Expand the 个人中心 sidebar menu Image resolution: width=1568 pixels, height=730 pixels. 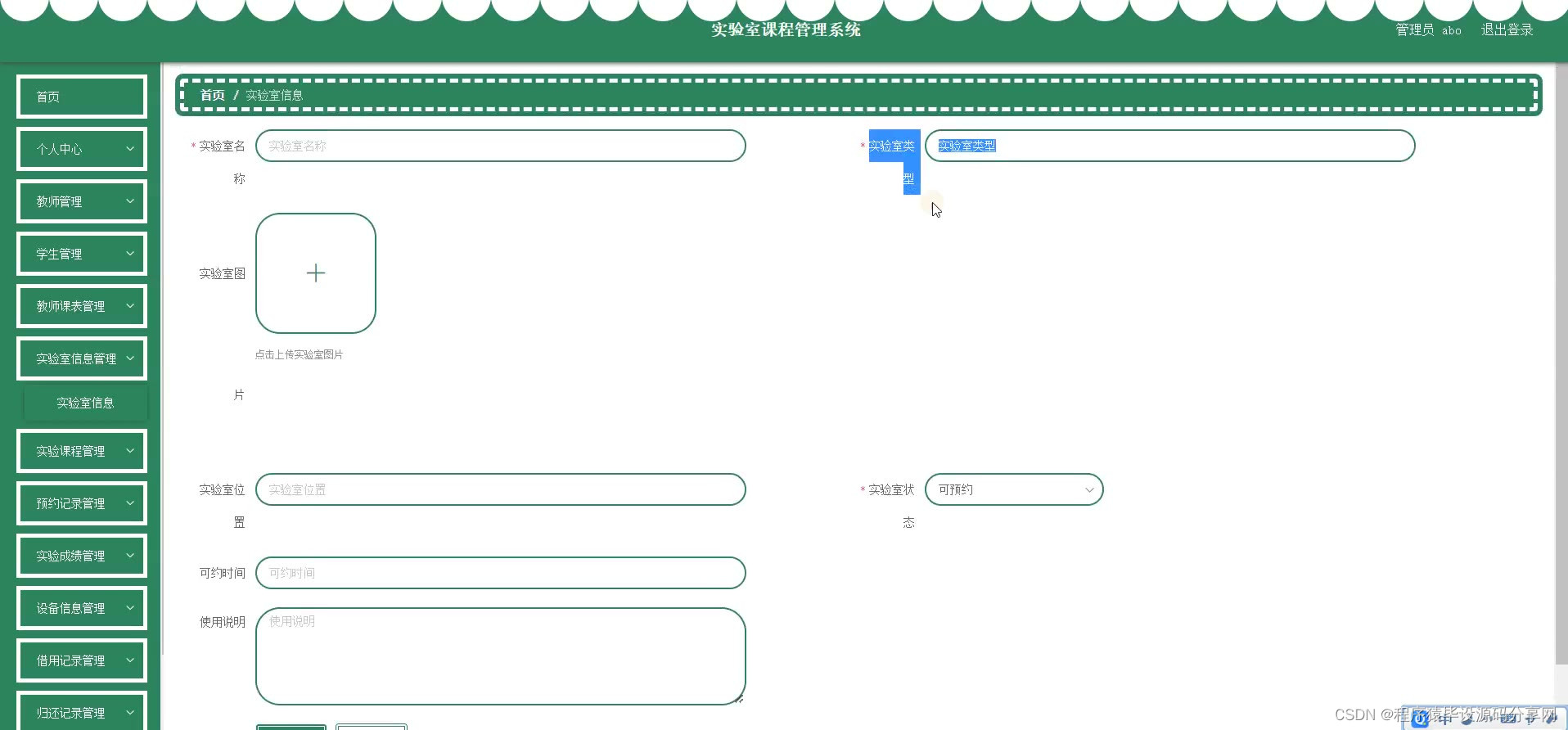coord(82,149)
